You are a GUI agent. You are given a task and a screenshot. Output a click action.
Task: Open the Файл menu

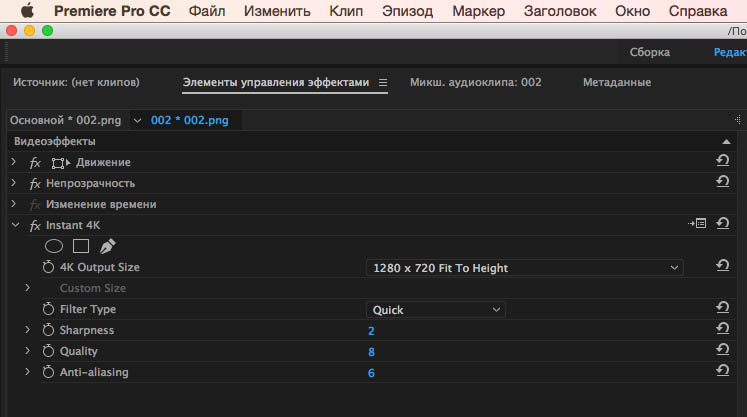(207, 11)
